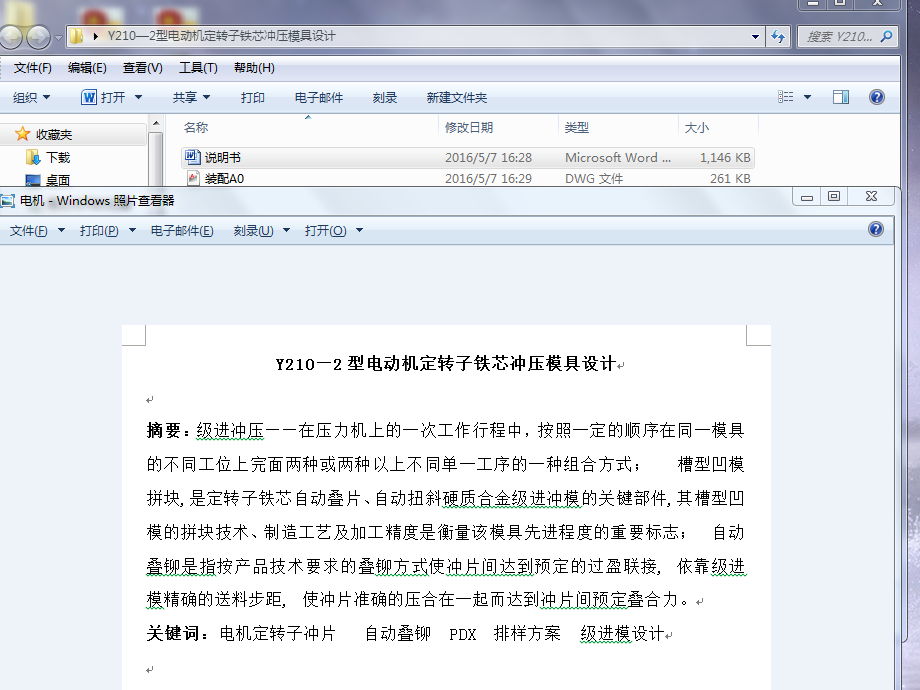This screenshot has width=920, height=690.
Task: Open the 查看 menu
Action: point(142,67)
